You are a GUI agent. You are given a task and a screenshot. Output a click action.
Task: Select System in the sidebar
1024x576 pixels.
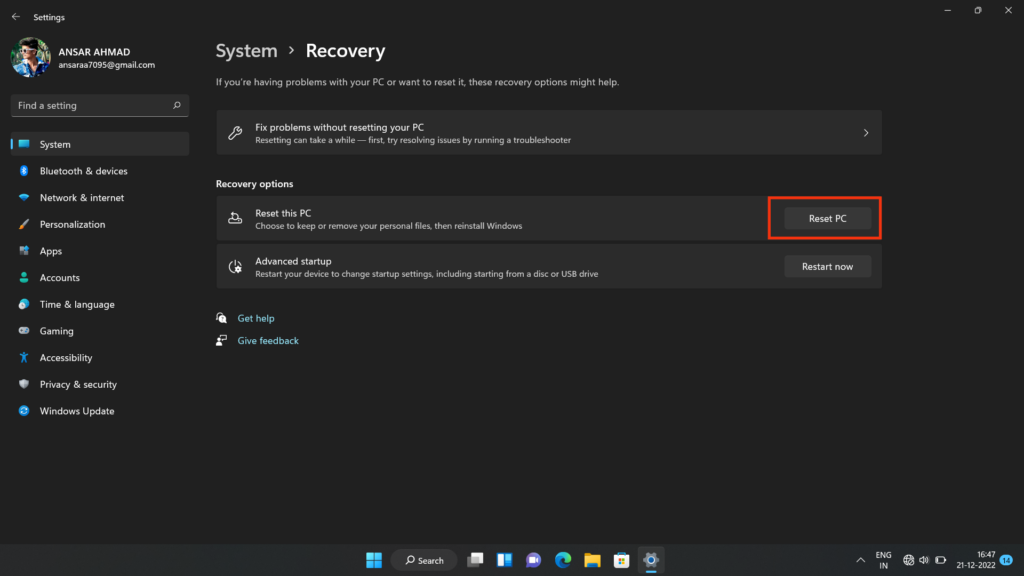[100, 144]
